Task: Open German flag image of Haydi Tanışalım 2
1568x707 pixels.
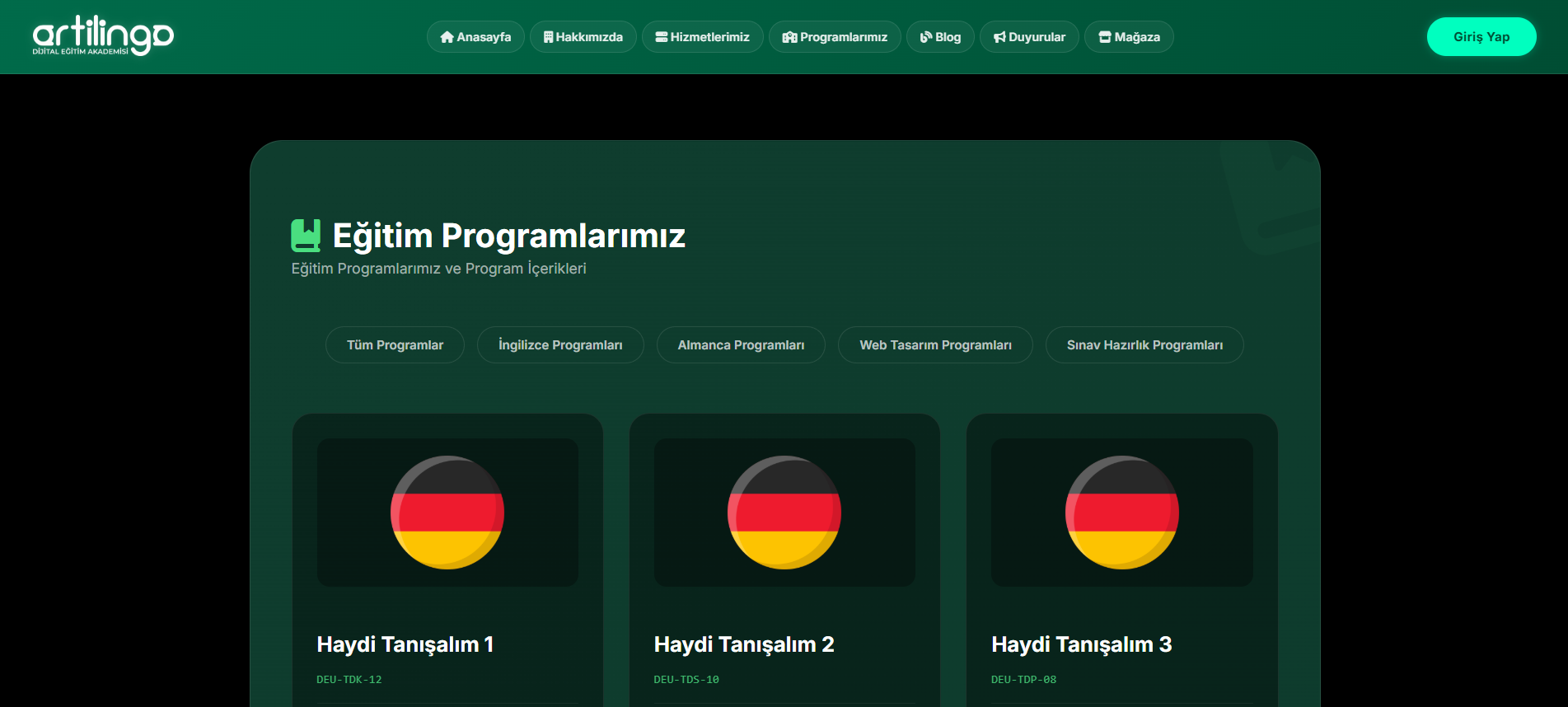Action: 784,513
